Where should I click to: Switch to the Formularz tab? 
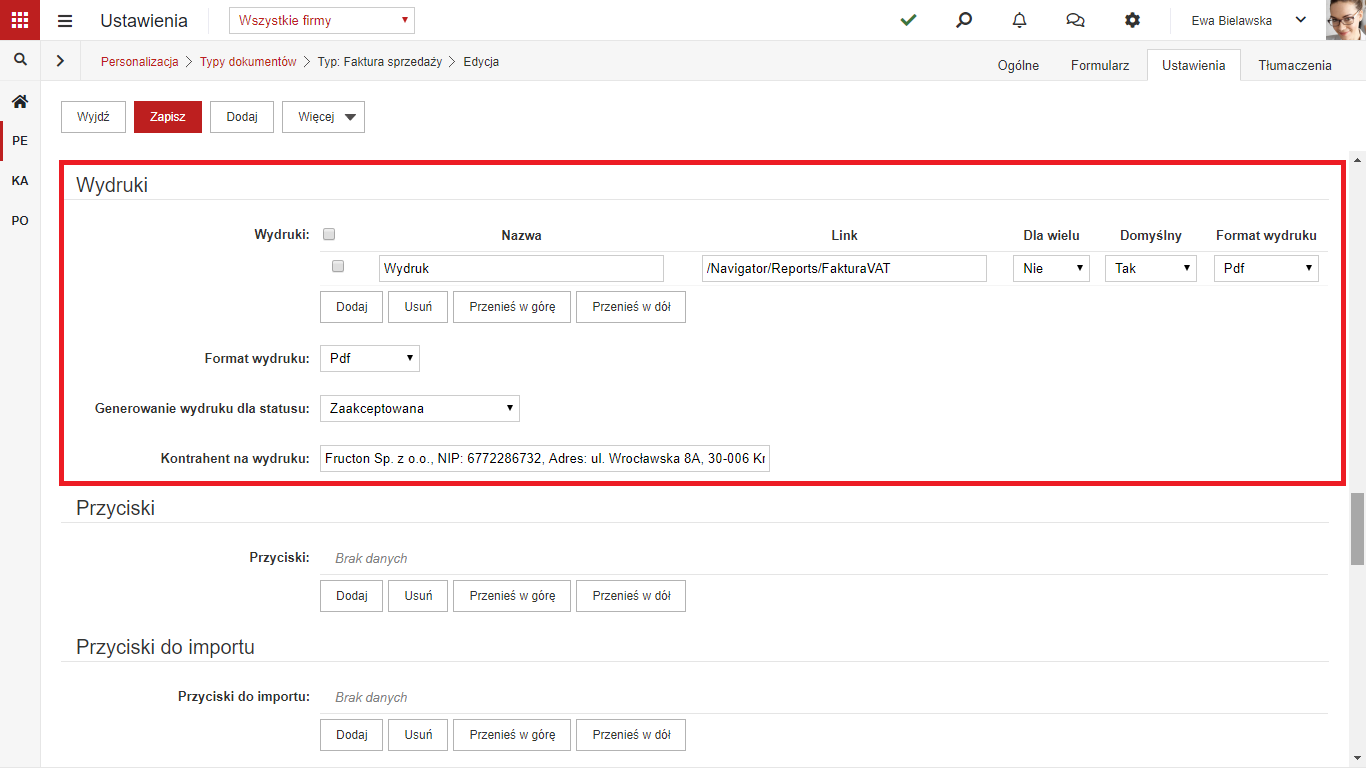[1100, 65]
